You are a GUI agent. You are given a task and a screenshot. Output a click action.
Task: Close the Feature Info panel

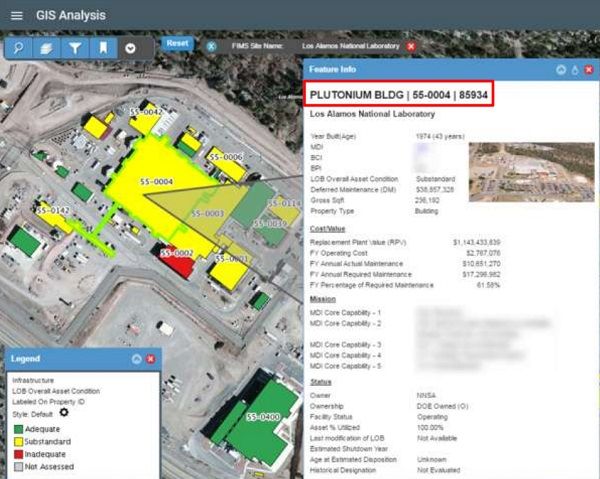coord(589,70)
